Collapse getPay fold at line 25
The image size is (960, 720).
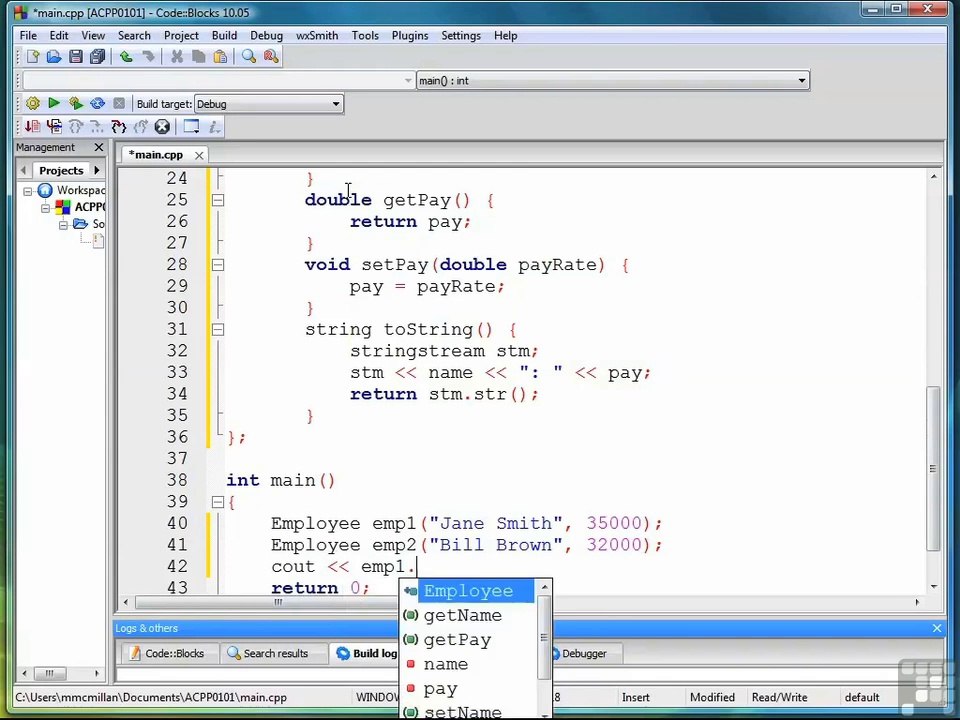[218, 200]
